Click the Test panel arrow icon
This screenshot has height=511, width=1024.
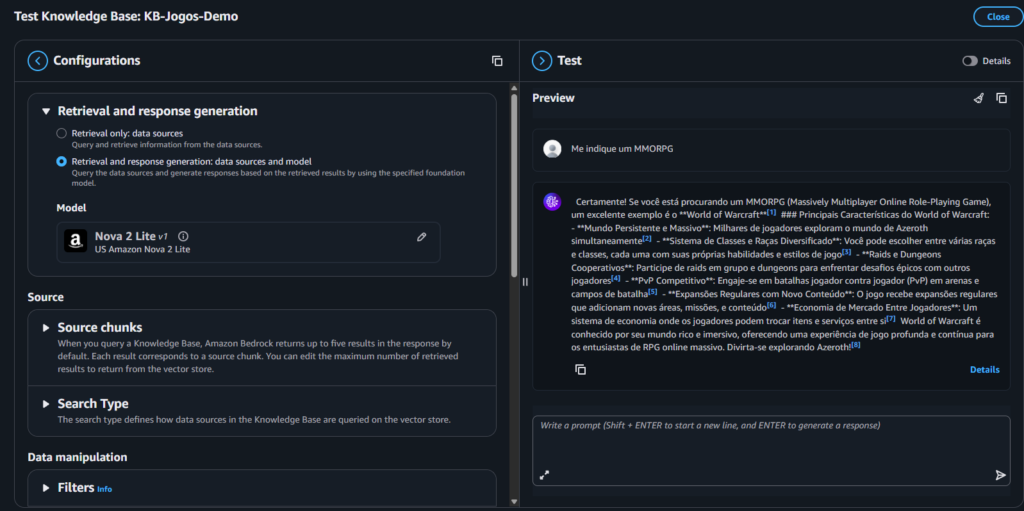pos(542,61)
